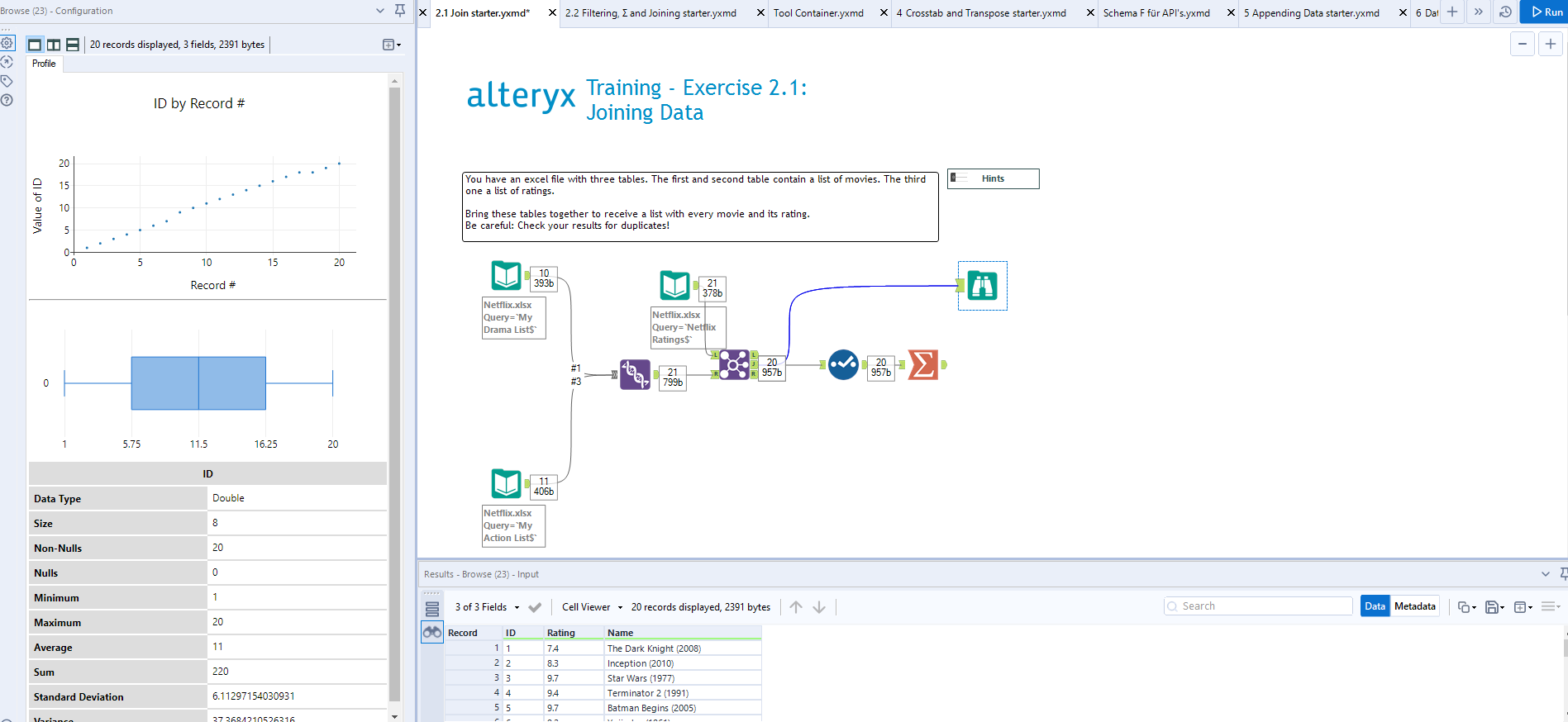Select the orange Summarize tool
Viewport: 1568px width, 722px height.
pos(923,364)
